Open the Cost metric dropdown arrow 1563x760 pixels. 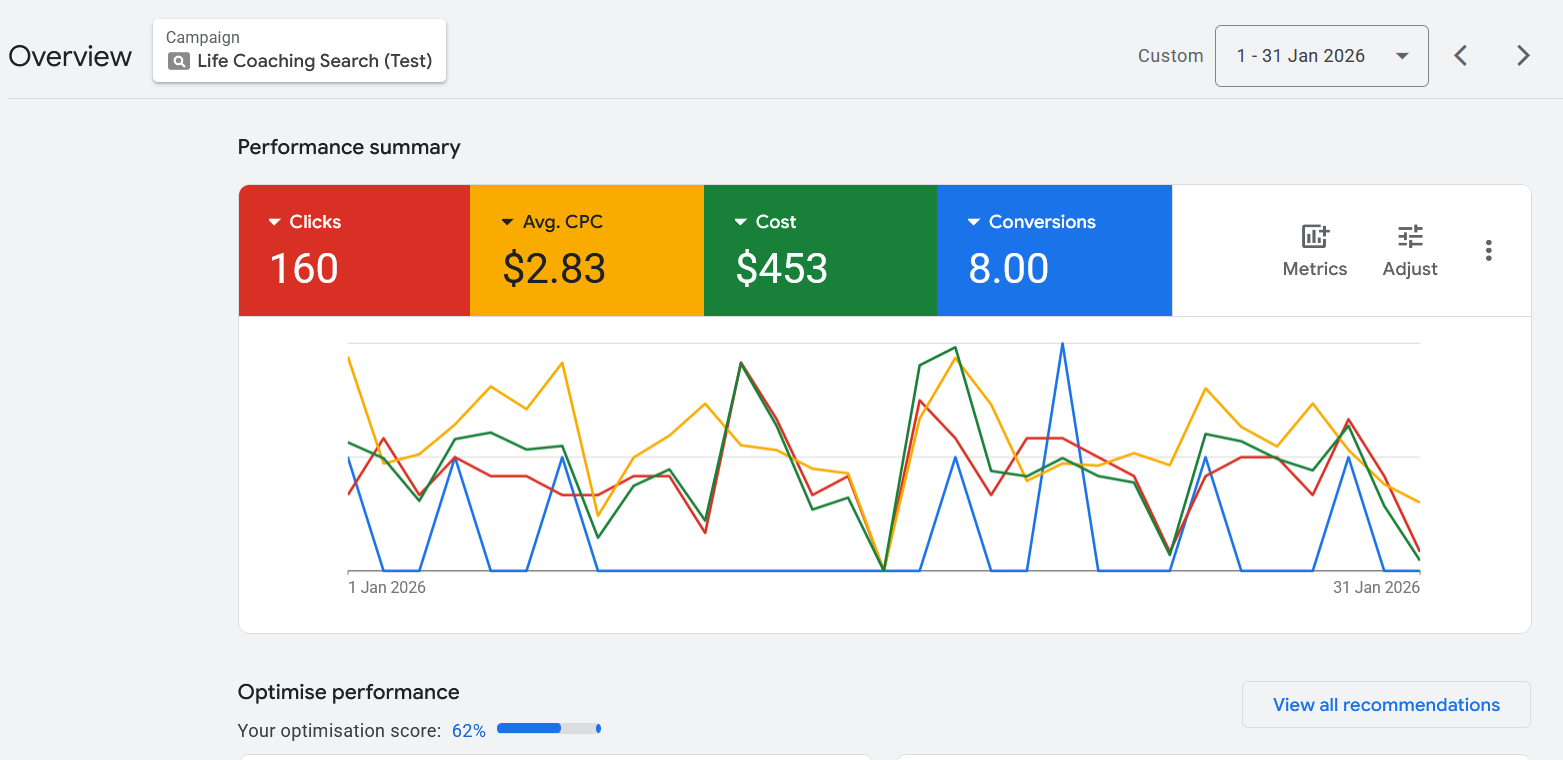pos(741,222)
